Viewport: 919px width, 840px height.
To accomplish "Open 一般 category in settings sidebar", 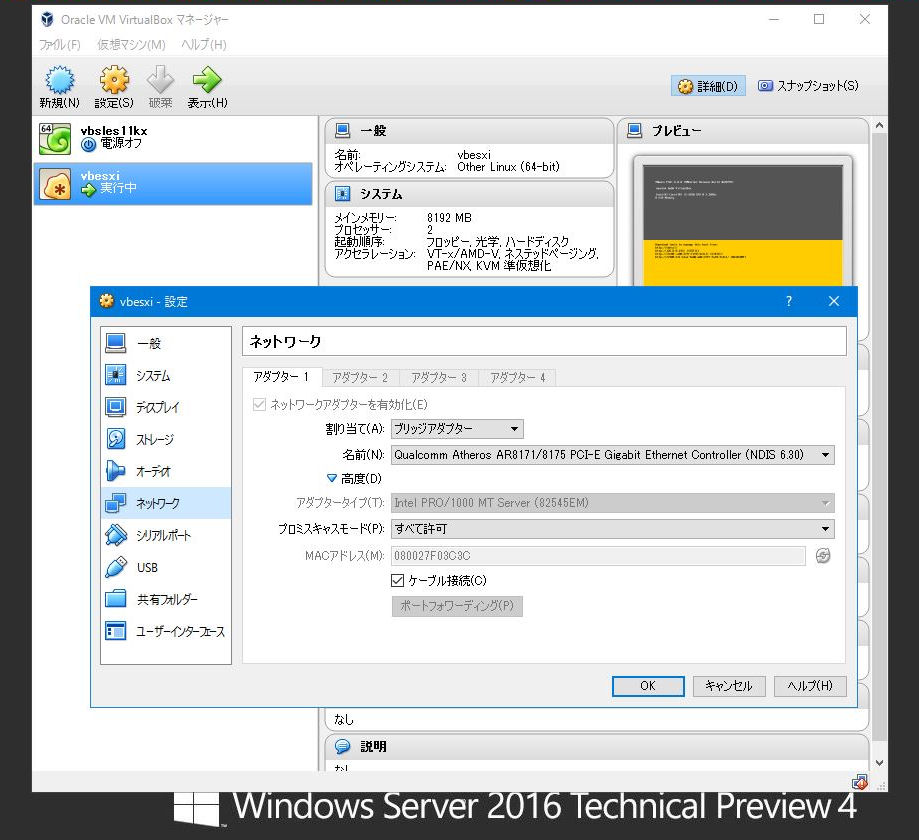I will click(x=166, y=343).
